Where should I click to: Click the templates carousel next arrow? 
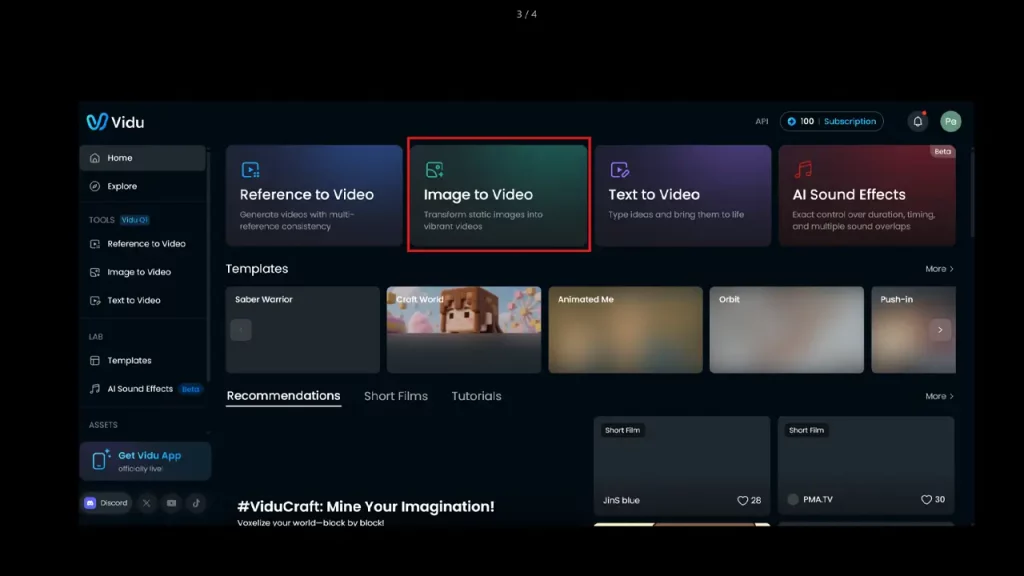(940, 330)
